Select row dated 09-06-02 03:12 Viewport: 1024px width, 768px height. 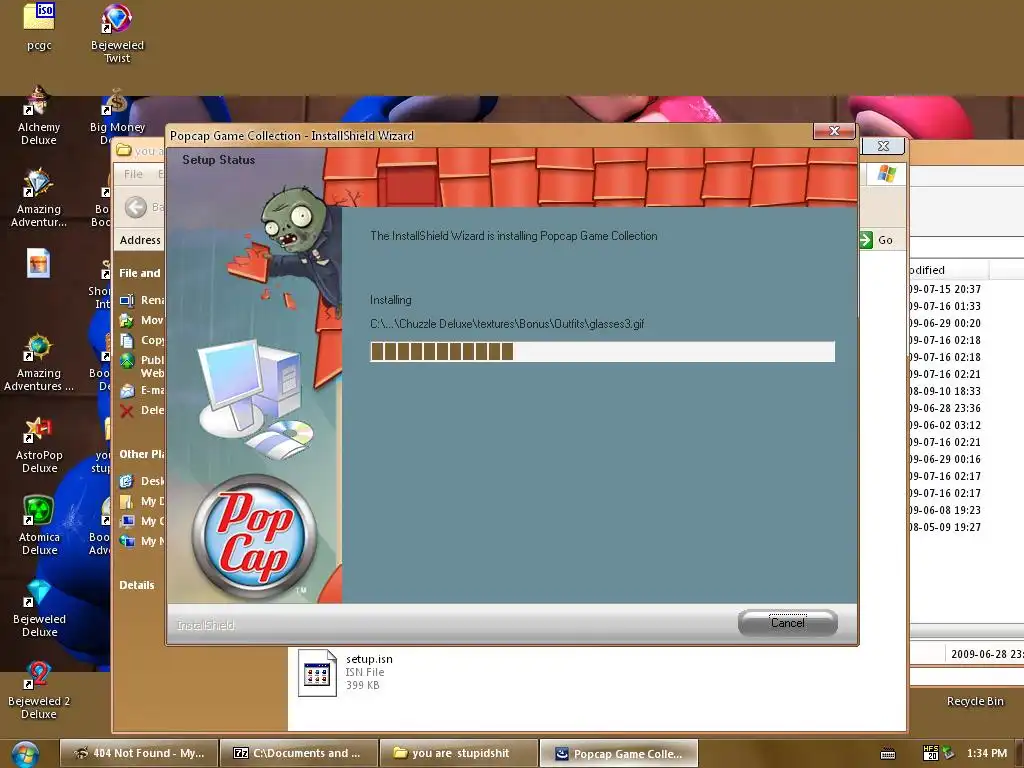tap(945, 424)
